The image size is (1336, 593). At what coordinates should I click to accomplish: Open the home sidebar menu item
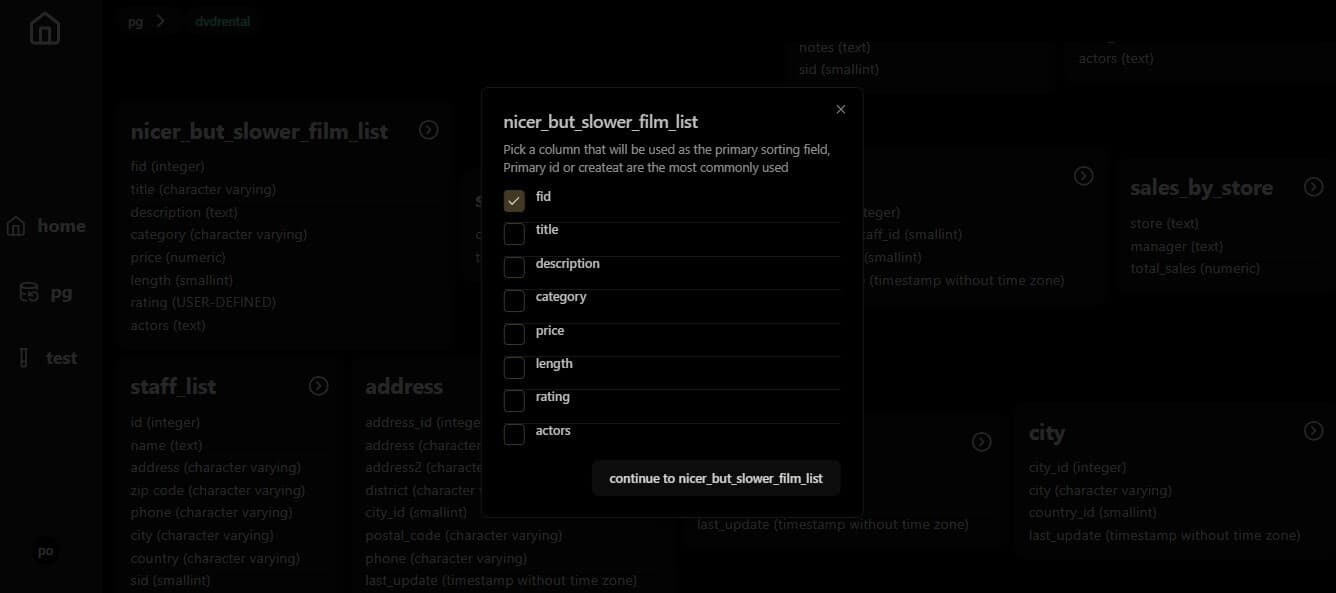coord(46,226)
